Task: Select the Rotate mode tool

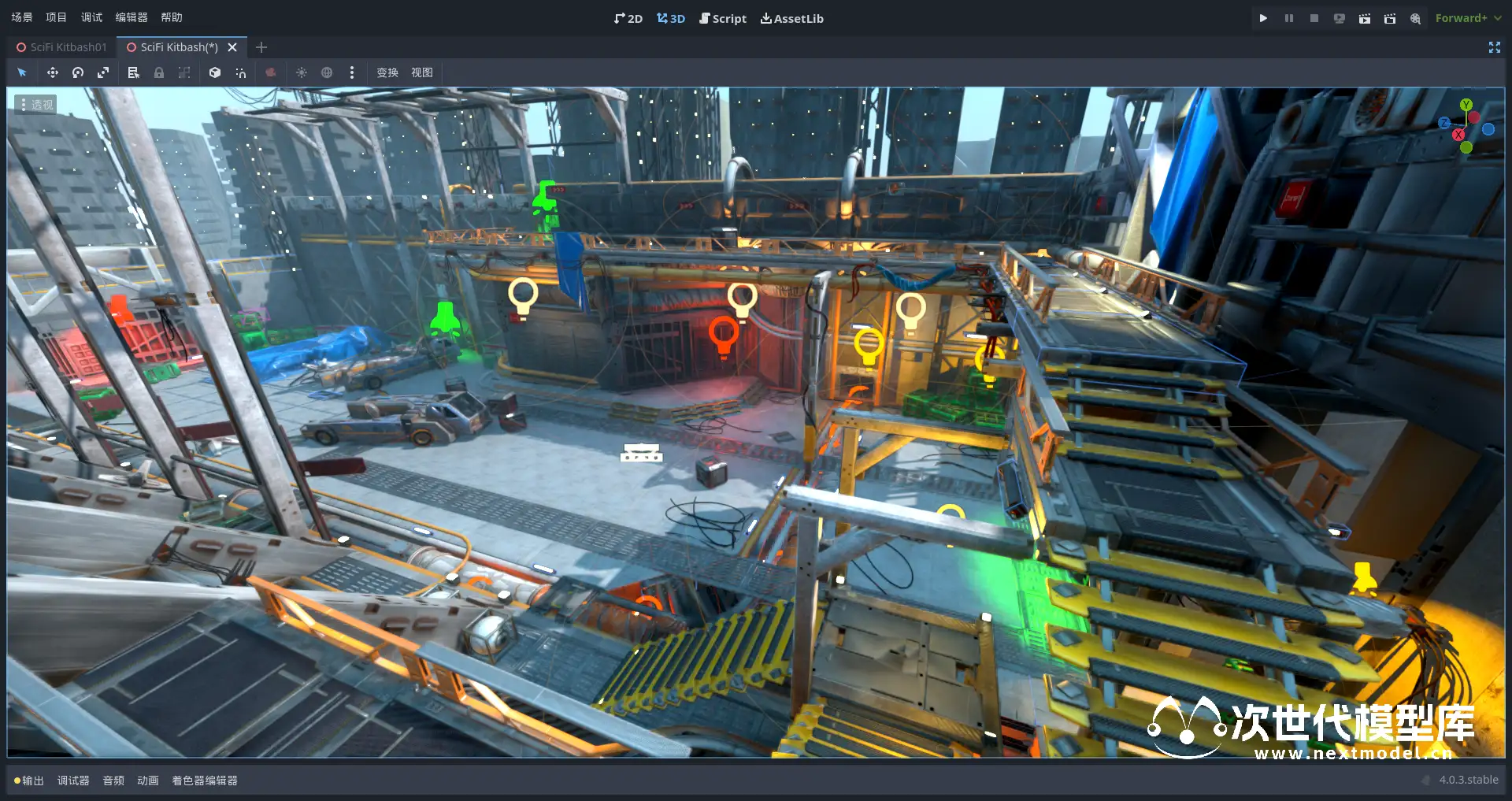Action: coord(78,72)
